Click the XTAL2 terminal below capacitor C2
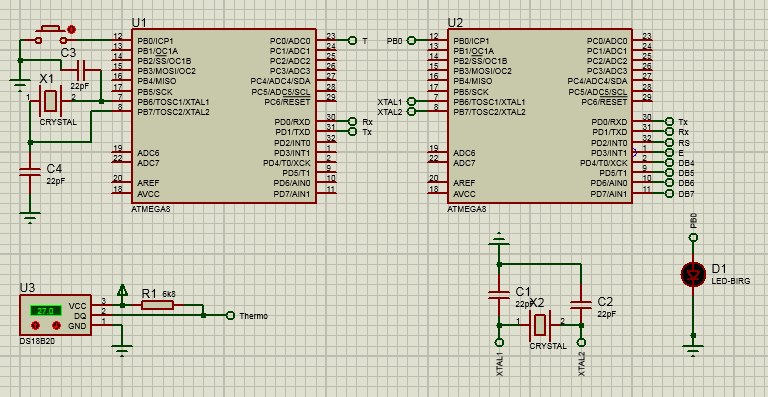 (x=581, y=342)
